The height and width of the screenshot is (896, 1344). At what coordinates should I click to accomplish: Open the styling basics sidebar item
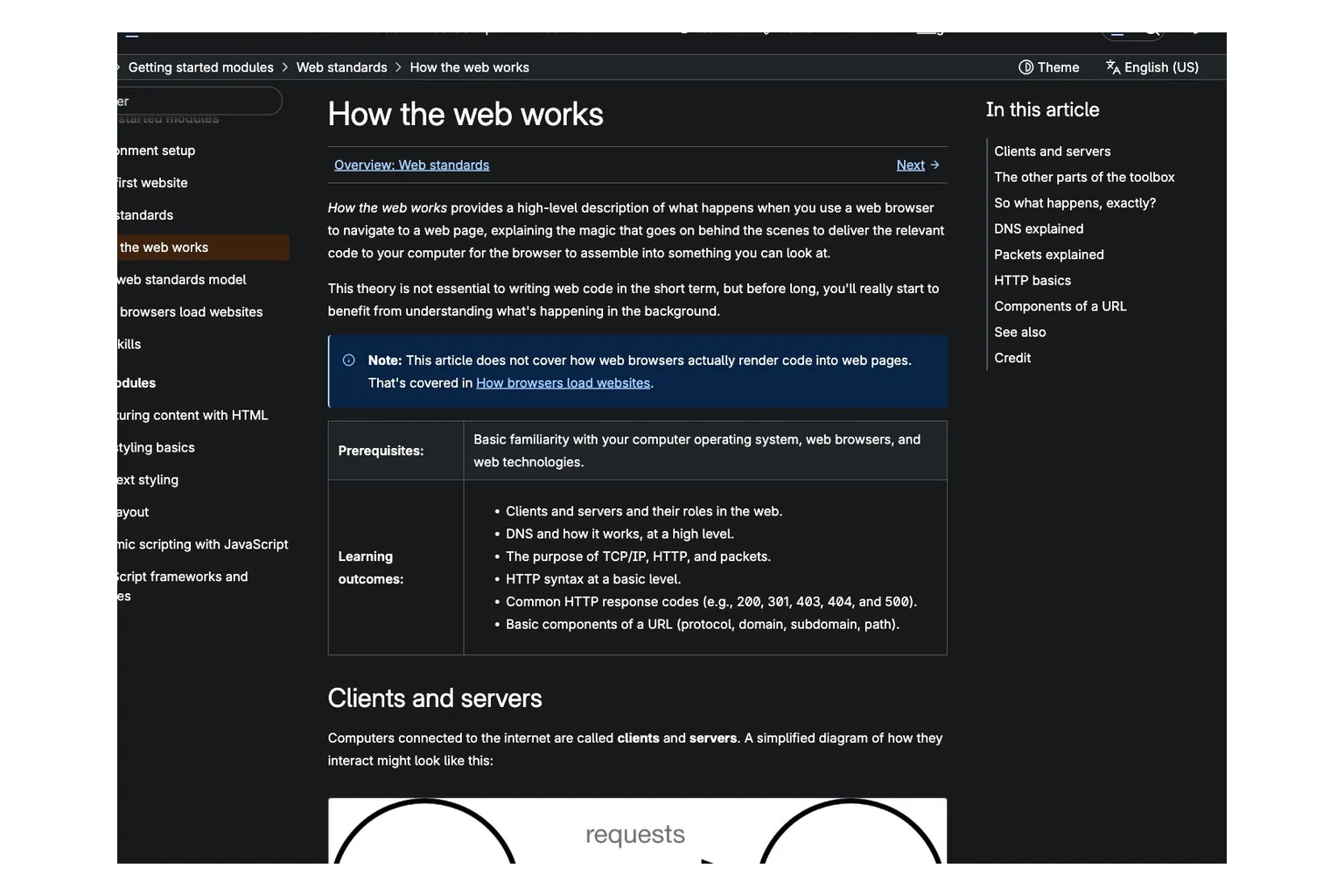(157, 448)
